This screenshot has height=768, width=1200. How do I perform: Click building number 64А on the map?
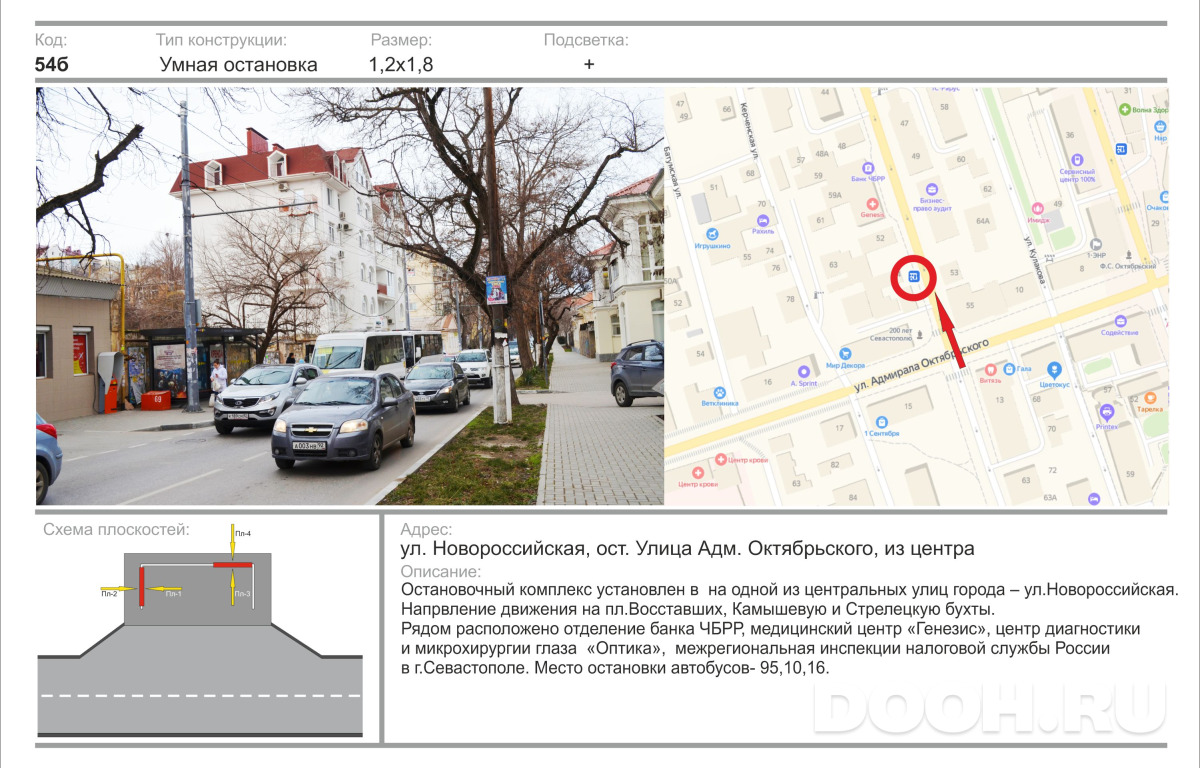983,221
